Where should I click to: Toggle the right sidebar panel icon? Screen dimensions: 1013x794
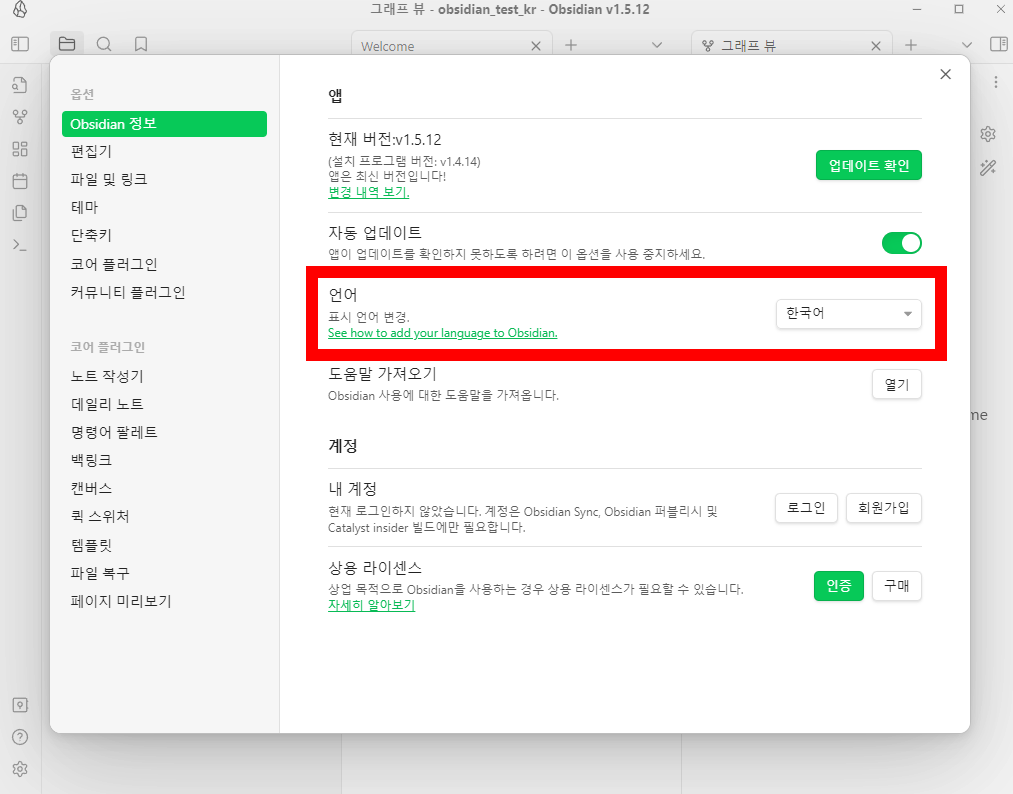click(998, 44)
